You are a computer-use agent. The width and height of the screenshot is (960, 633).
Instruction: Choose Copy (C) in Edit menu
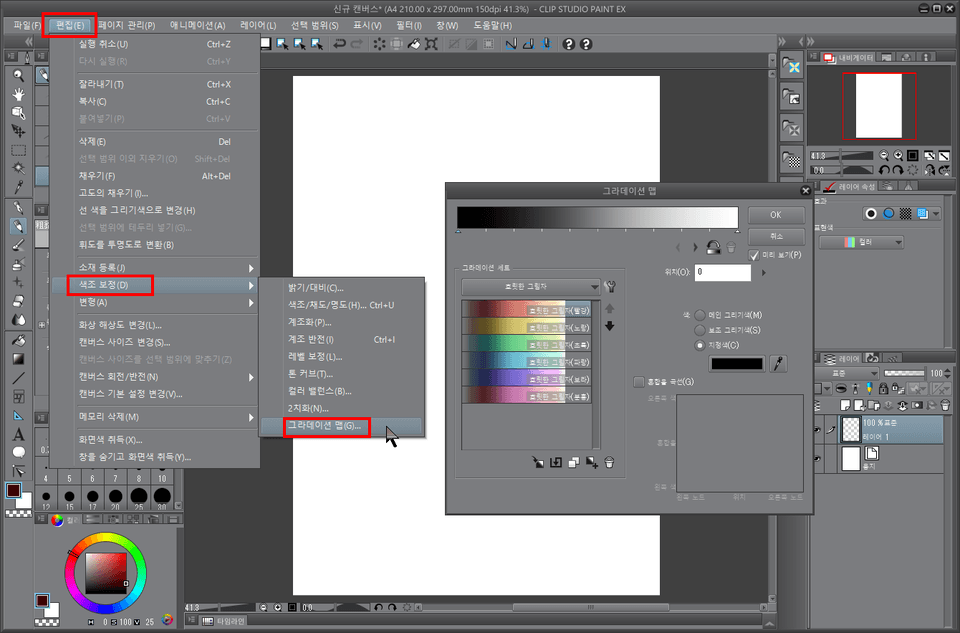pyautogui.click(x=155, y=102)
